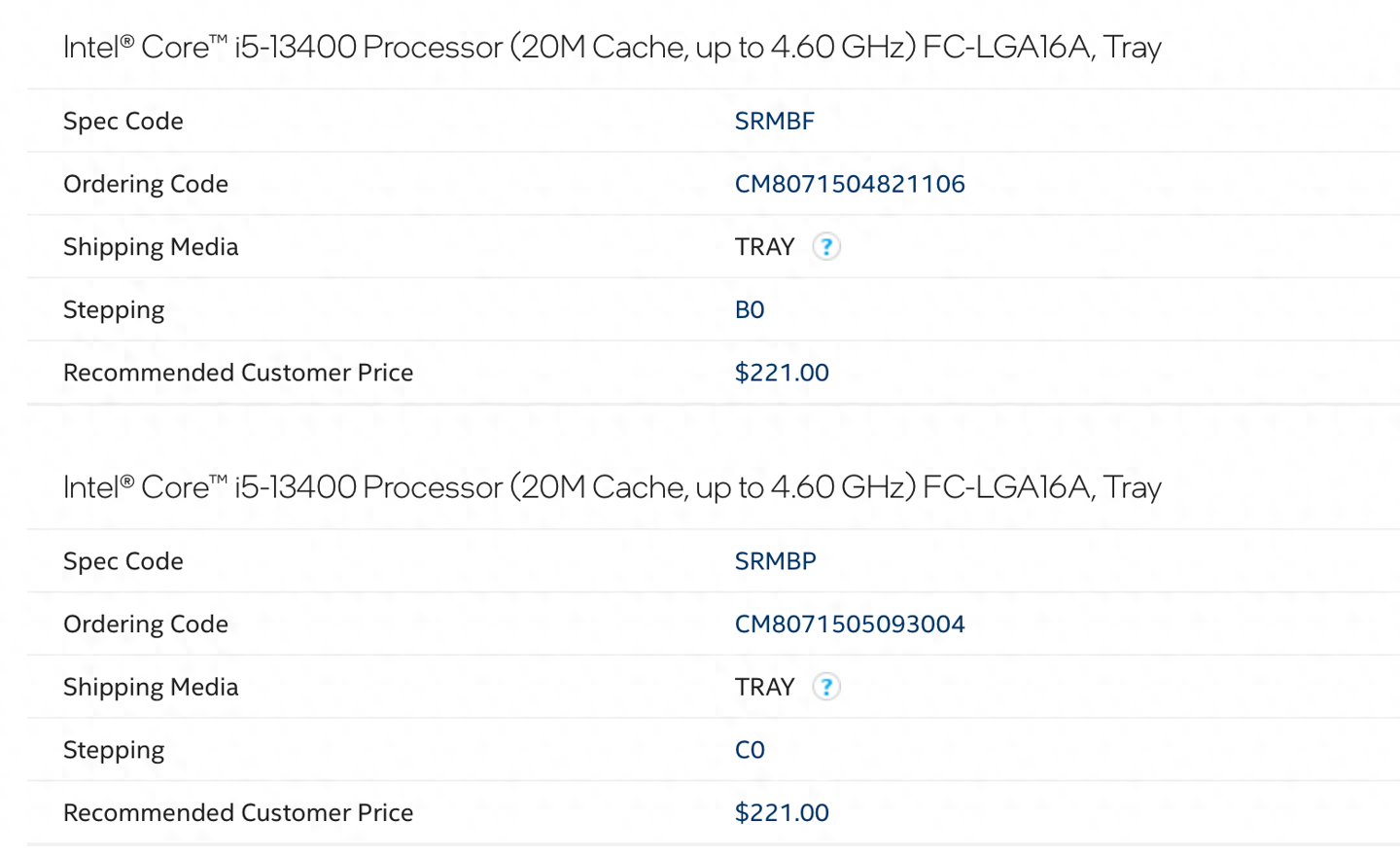
Task: Click the second Shipping Media label
Action: coord(150,687)
